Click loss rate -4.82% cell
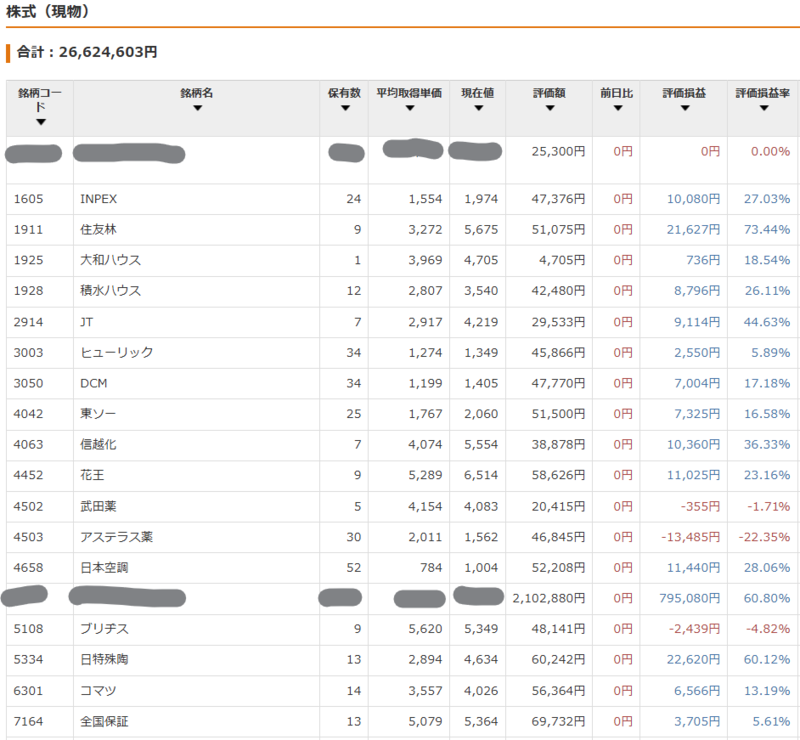Viewport: 800px width, 740px height. 768,629
